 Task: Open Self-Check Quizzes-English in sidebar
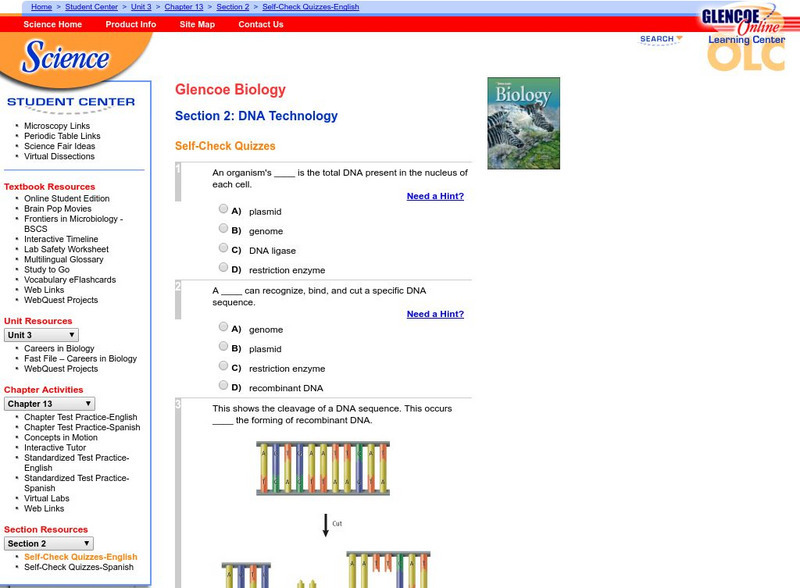81,557
